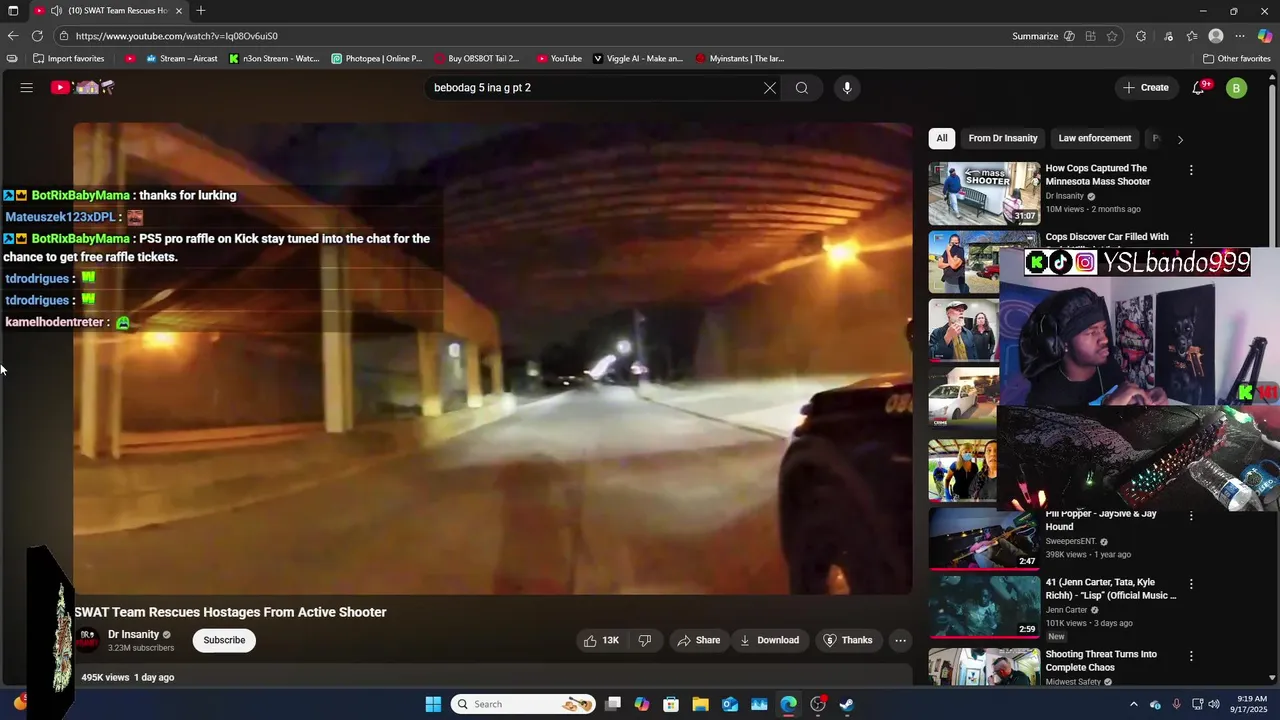Open How Cops Captured Minnesota Mass Shooter thumbnail
This screenshot has width=1280, height=720.
tap(984, 194)
